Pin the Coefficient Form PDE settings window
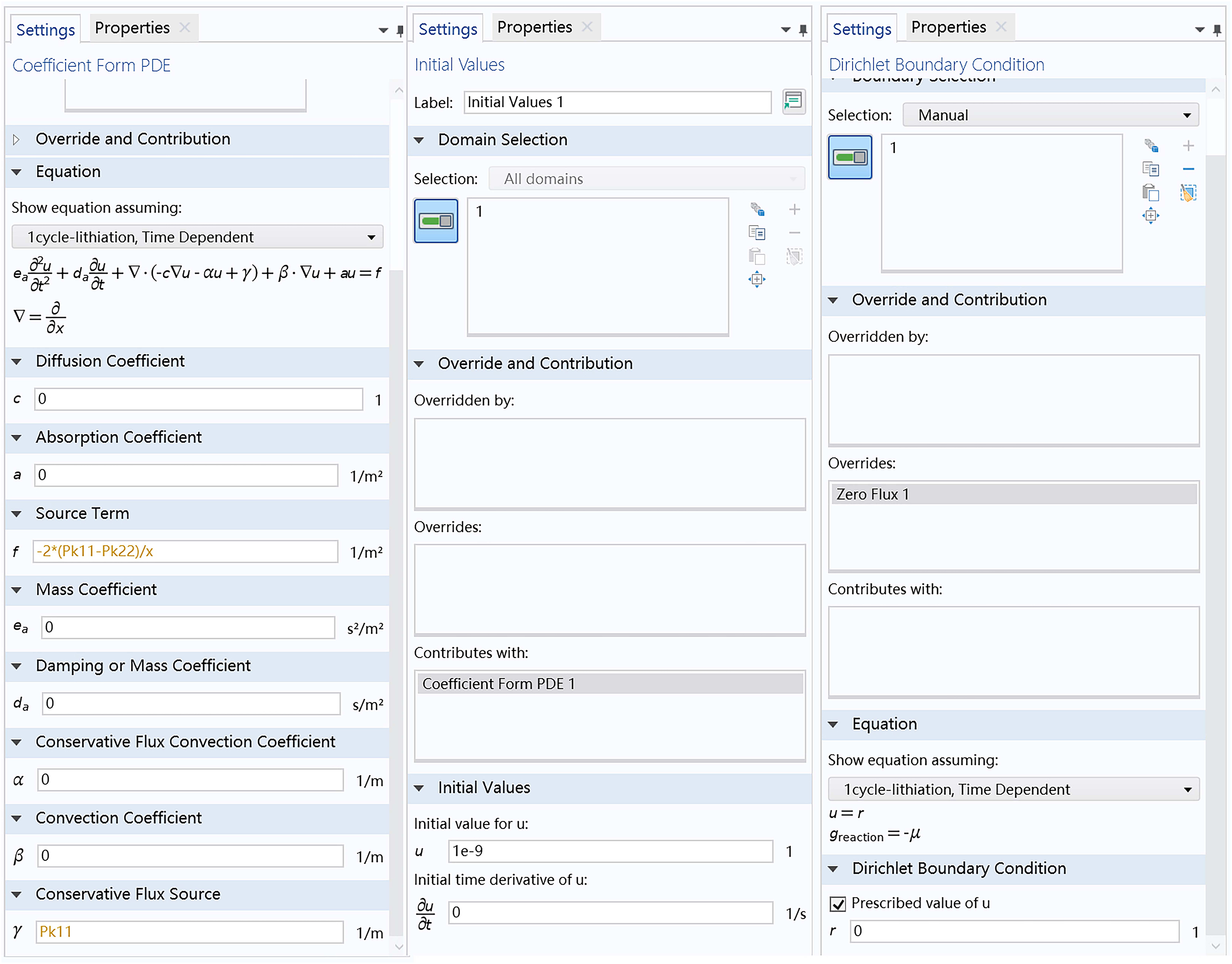 [400, 30]
